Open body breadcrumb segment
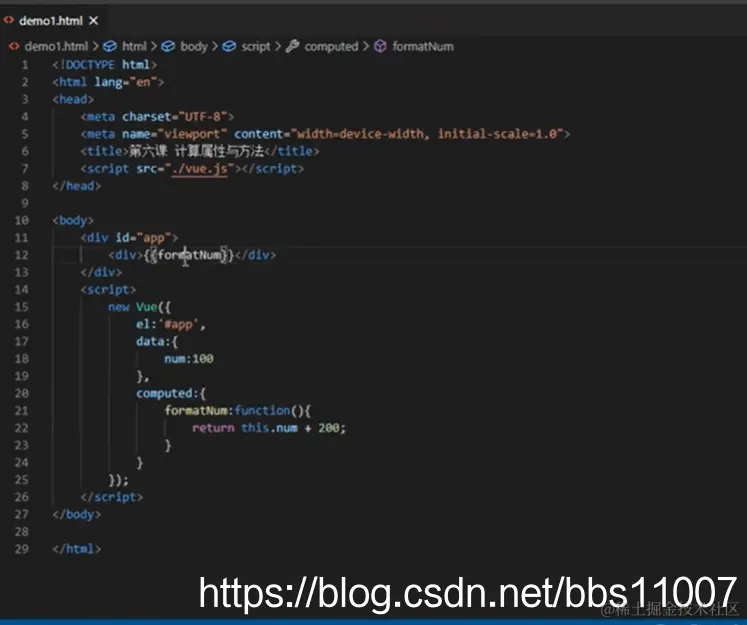 [194, 46]
